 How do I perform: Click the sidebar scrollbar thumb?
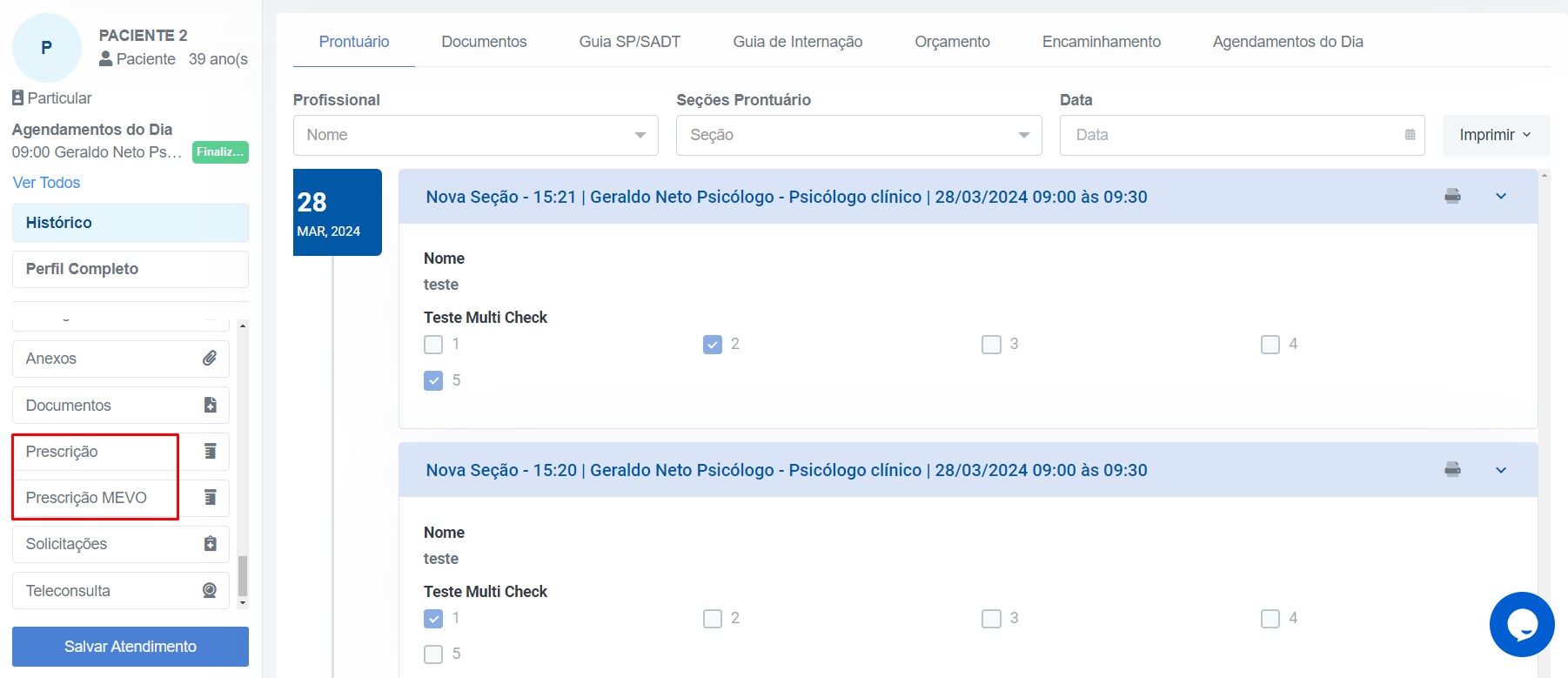coord(243,575)
